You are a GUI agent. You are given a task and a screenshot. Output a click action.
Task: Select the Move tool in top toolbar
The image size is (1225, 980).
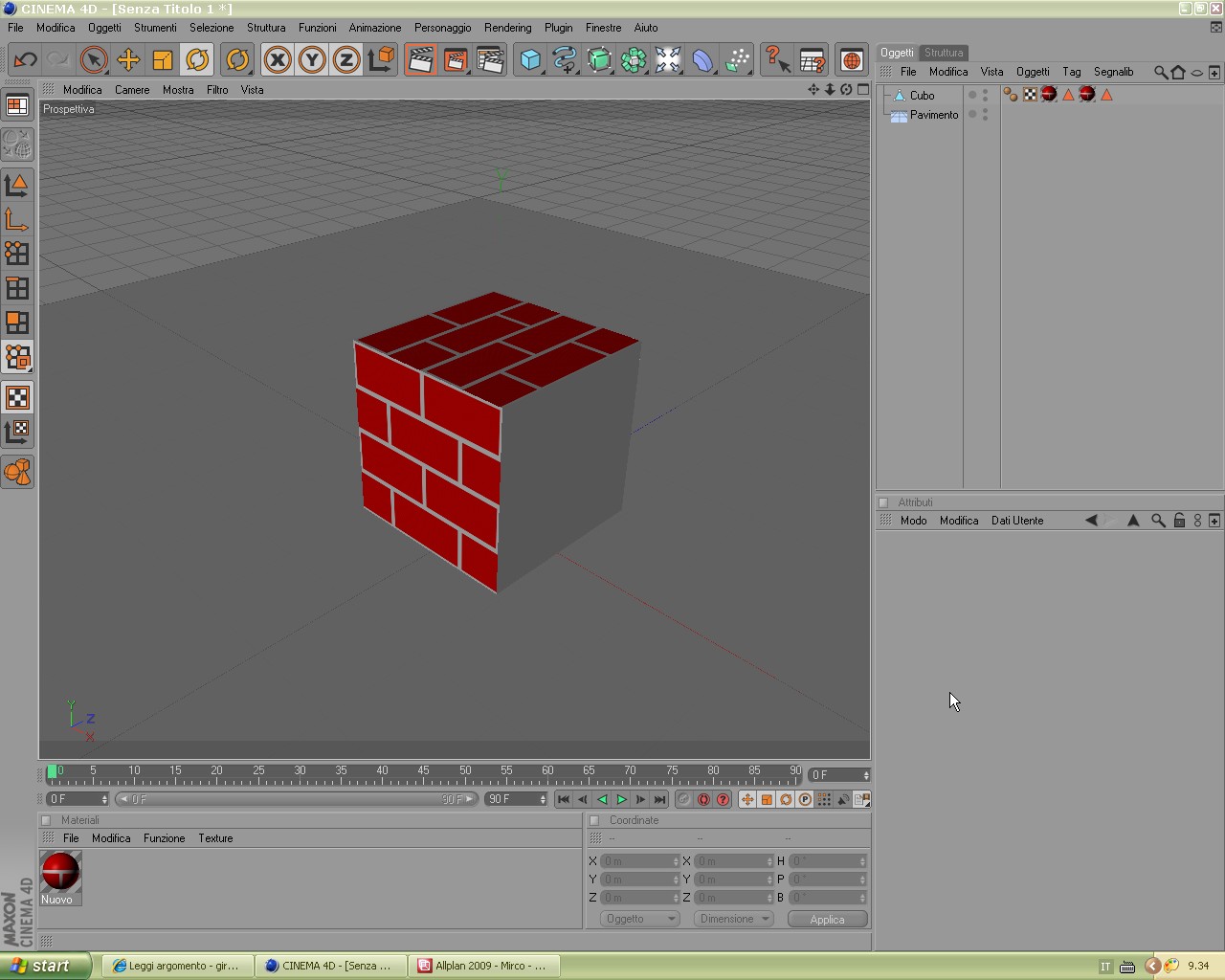tap(128, 60)
